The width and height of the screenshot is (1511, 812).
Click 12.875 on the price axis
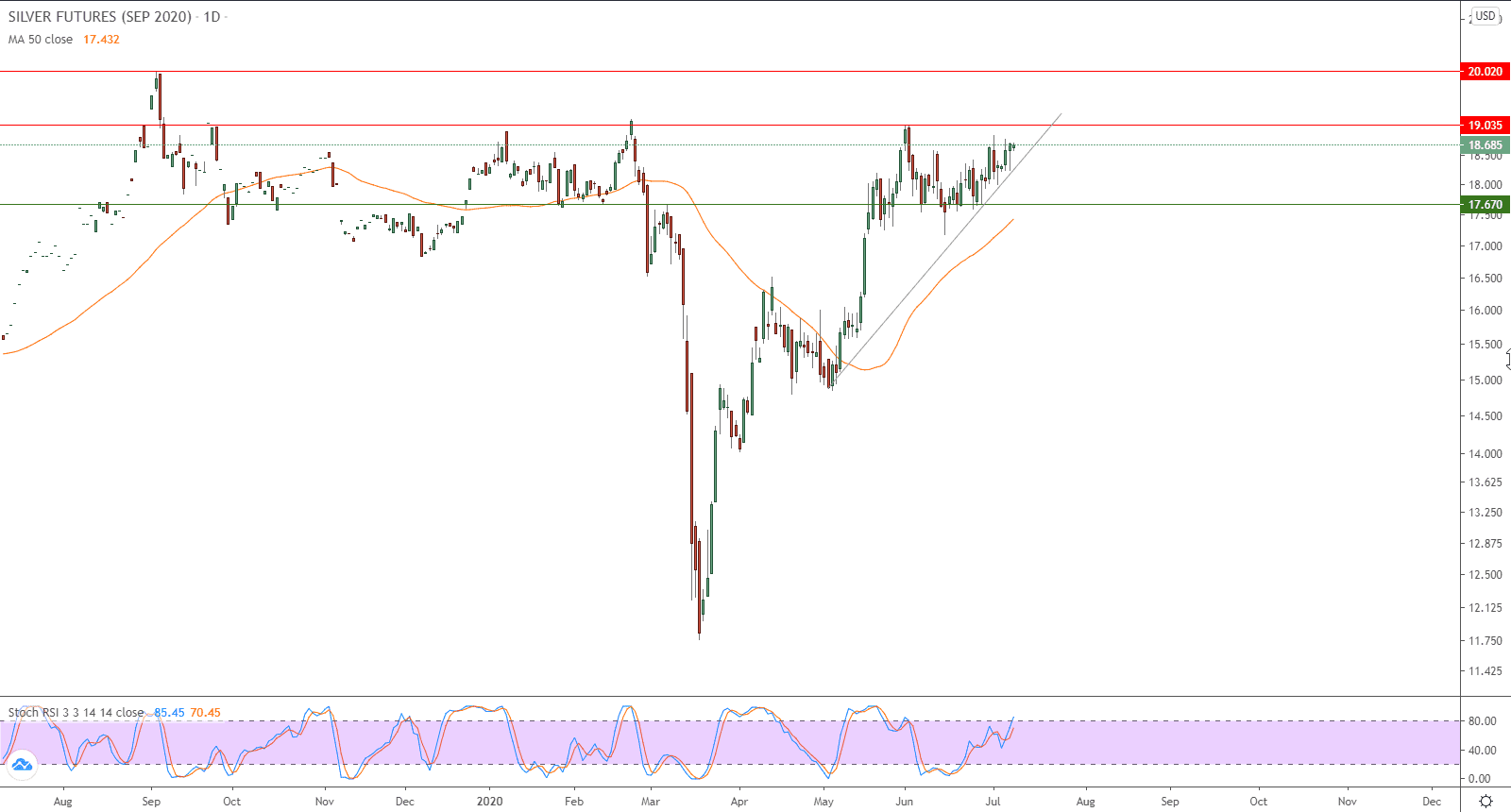[x=1485, y=544]
